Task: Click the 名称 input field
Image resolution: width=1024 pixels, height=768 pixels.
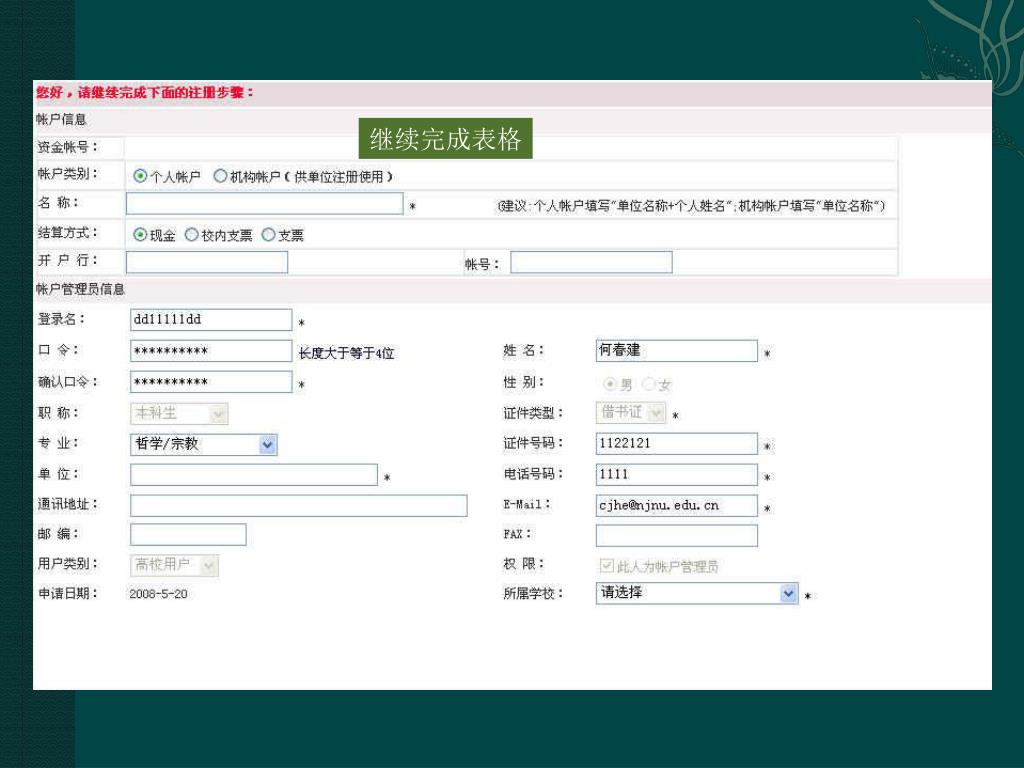Action: click(264, 204)
